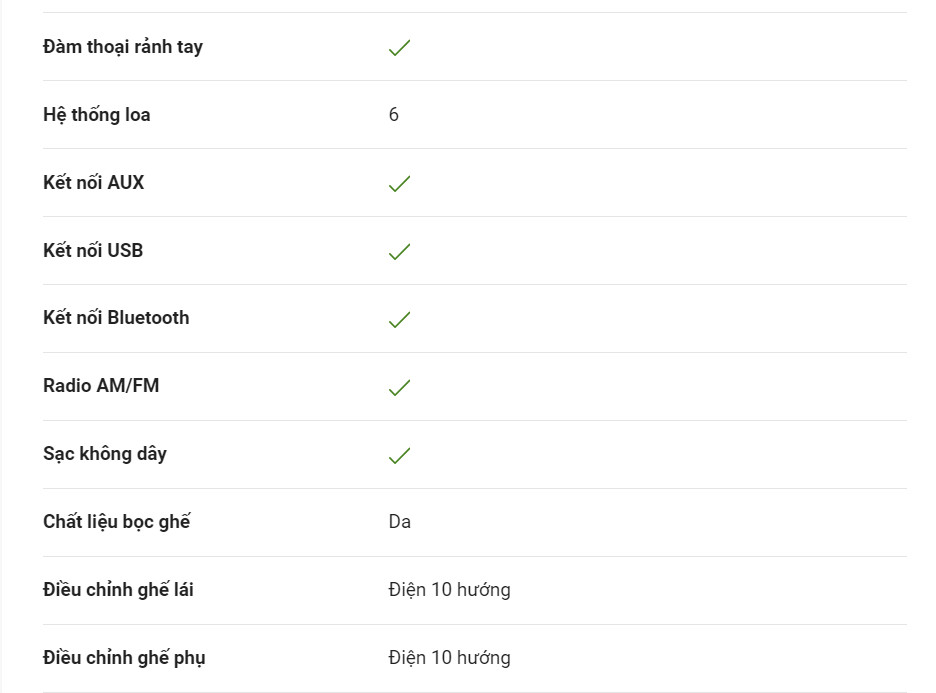Select the Kết nối Bluetooth label
Viewport: 936px width, 693px height.
pyautogui.click(x=116, y=318)
